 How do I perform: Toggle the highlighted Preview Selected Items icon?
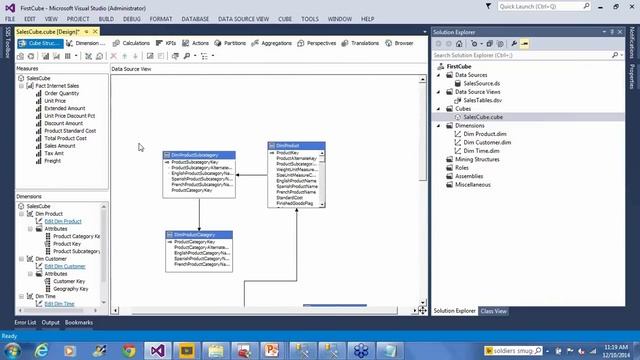(524, 44)
